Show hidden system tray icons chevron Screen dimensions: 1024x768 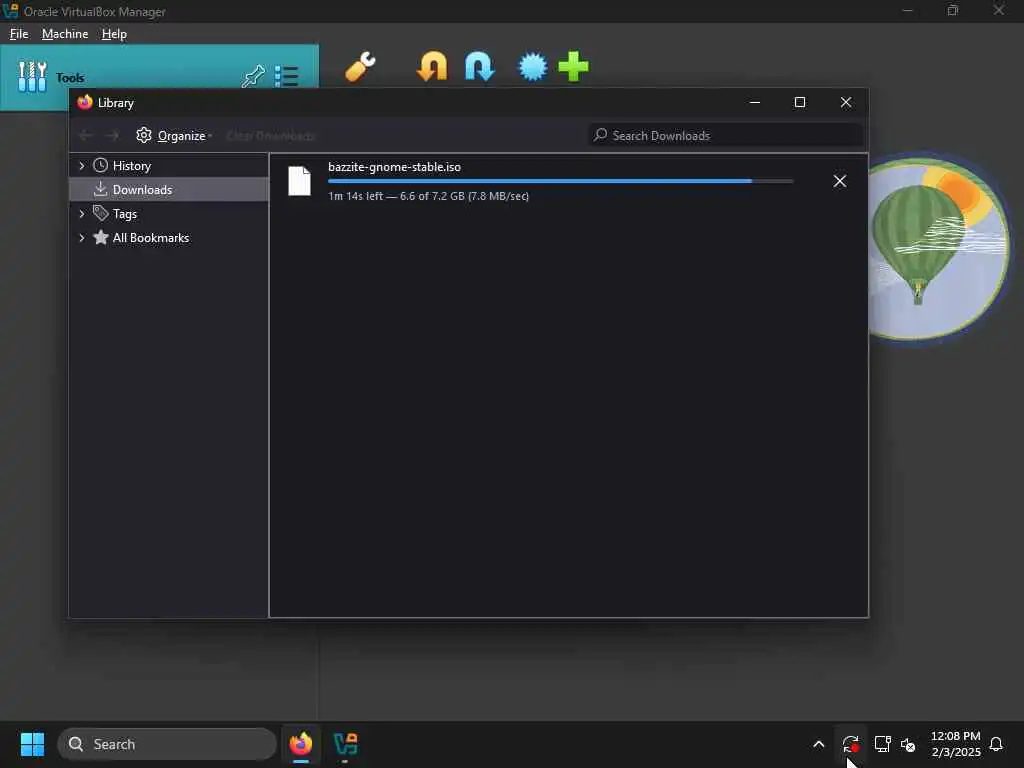point(818,744)
